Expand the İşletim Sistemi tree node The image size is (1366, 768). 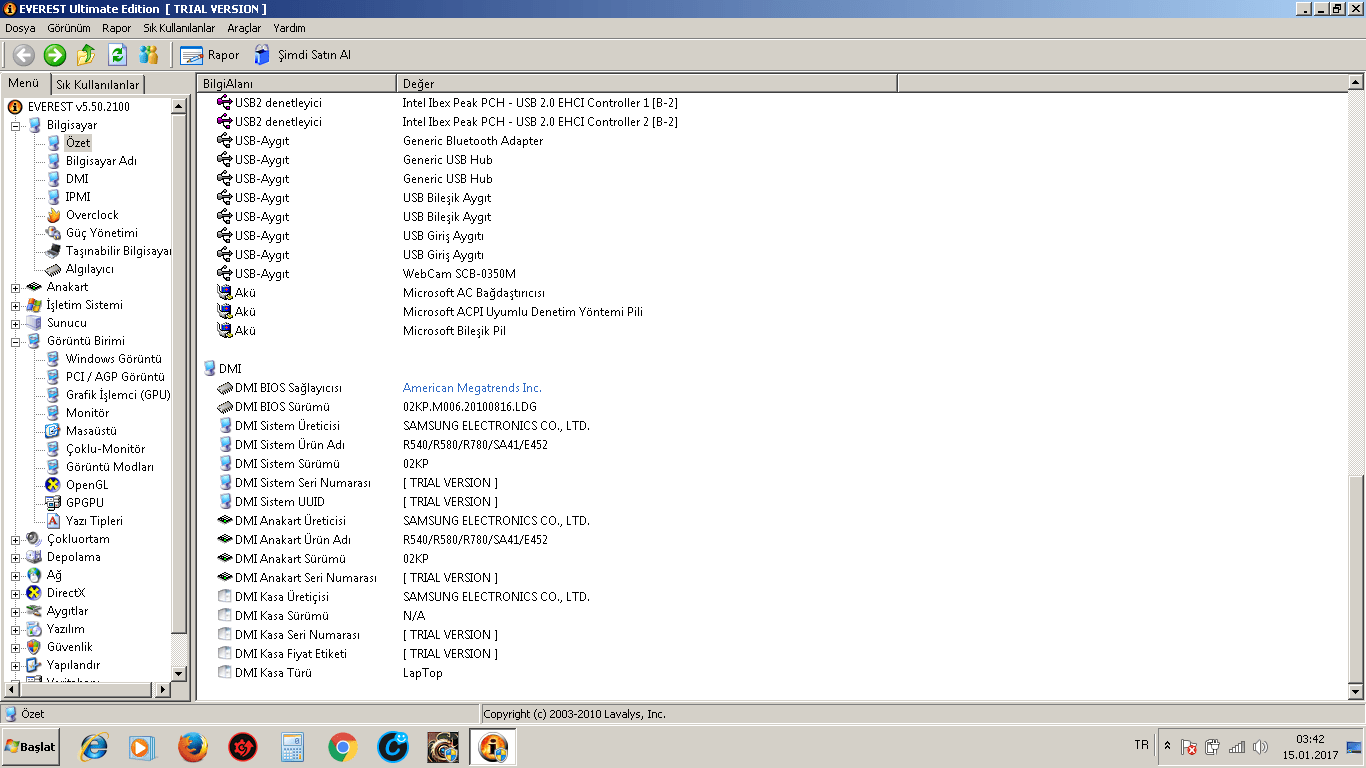(x=16, y=306)
